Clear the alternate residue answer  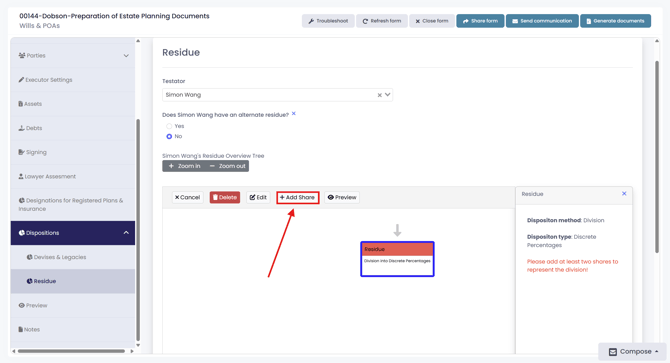pos(294,114)
